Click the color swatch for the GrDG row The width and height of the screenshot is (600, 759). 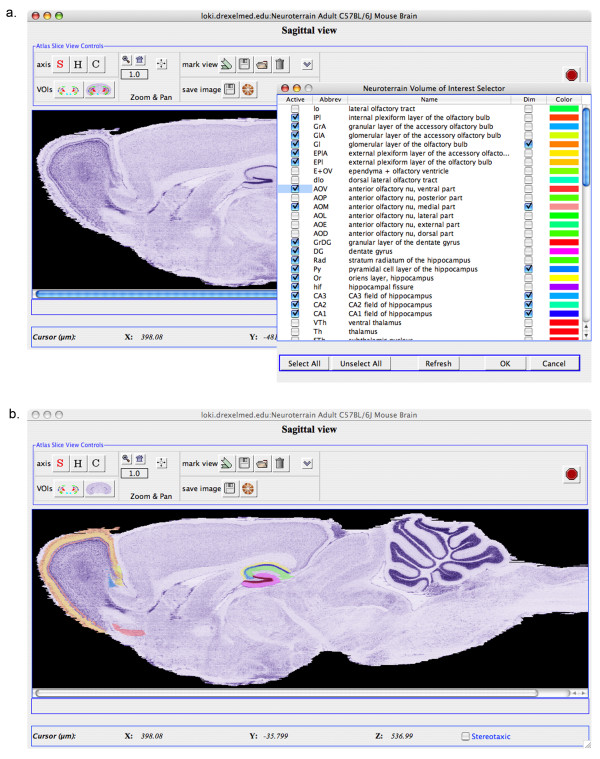[x=564, y=240]
